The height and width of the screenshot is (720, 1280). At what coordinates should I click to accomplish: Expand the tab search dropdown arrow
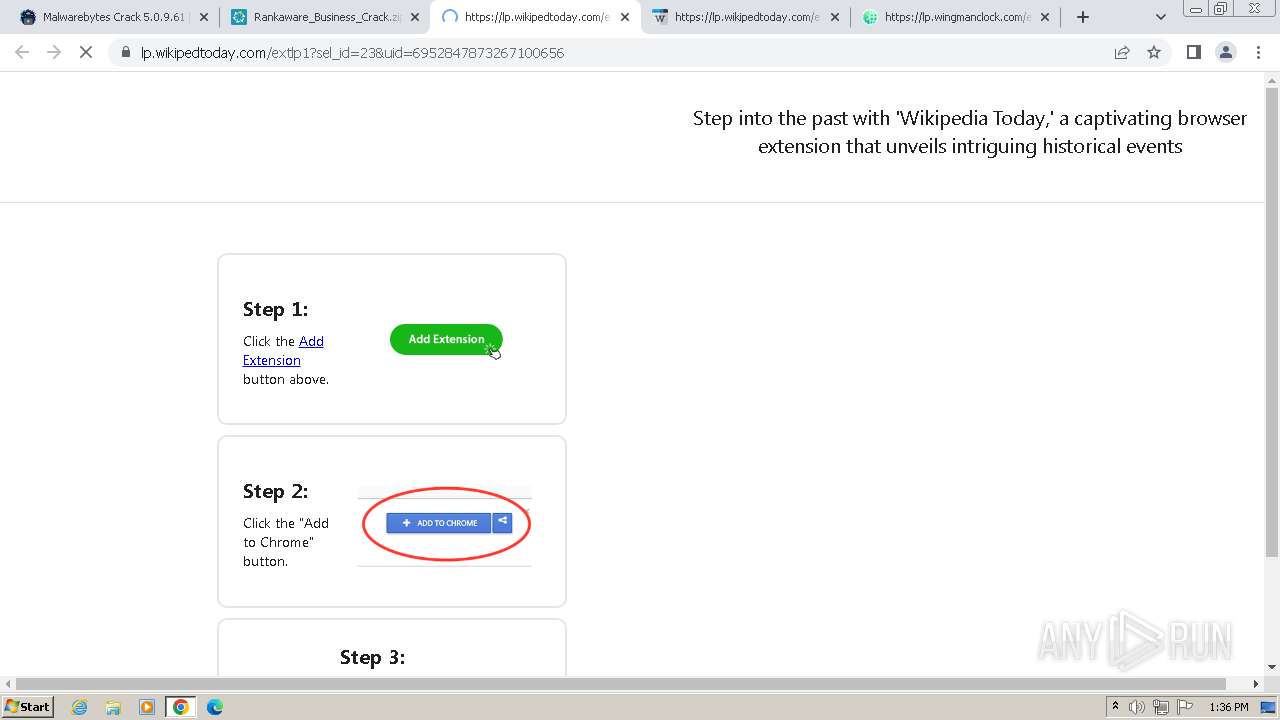(x=1161, y=17)
